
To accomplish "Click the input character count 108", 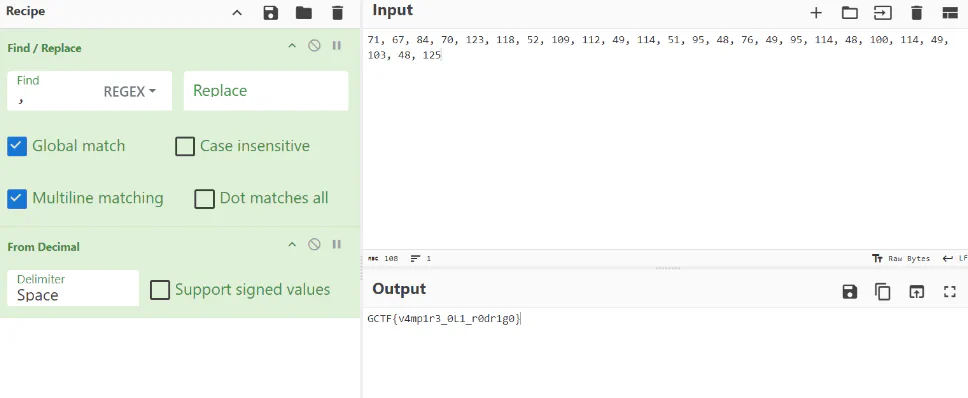I will (383, 259).
